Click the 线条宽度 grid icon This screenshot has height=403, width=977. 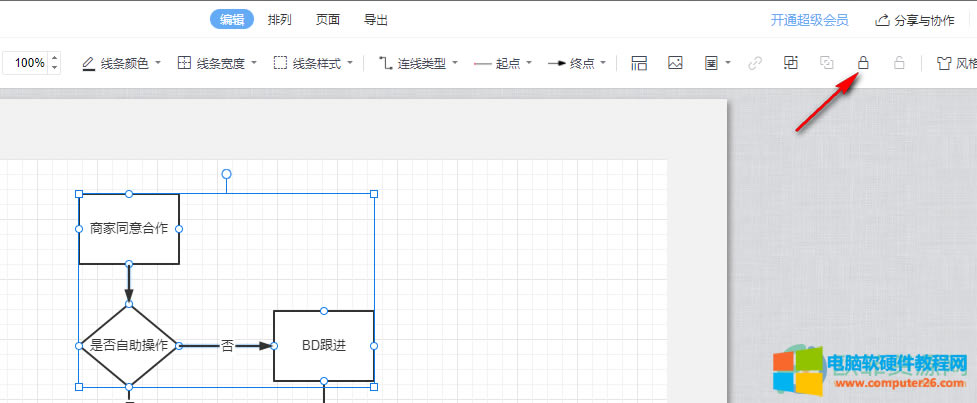(x=184, y=63)
